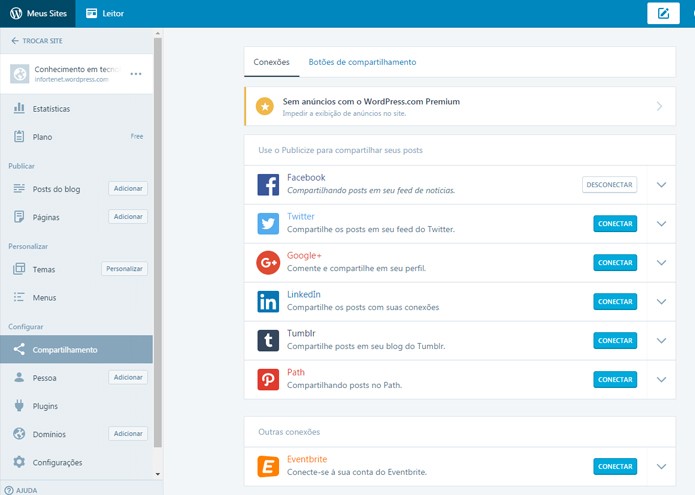Click the sidebar scrollbar down arrow
Image resolution: width=695 pixels, height=495 pixels.
coord(158,474)
